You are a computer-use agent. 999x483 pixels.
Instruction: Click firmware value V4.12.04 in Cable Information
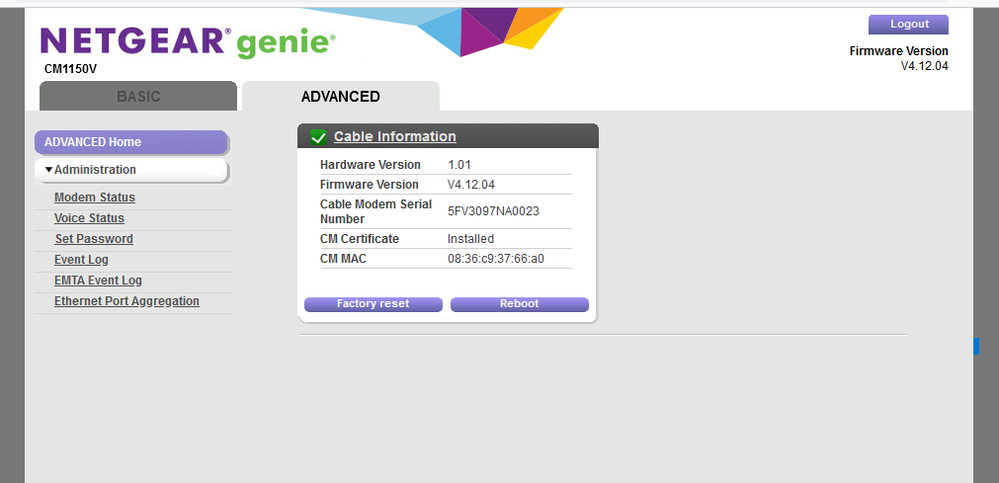[471, 185]
